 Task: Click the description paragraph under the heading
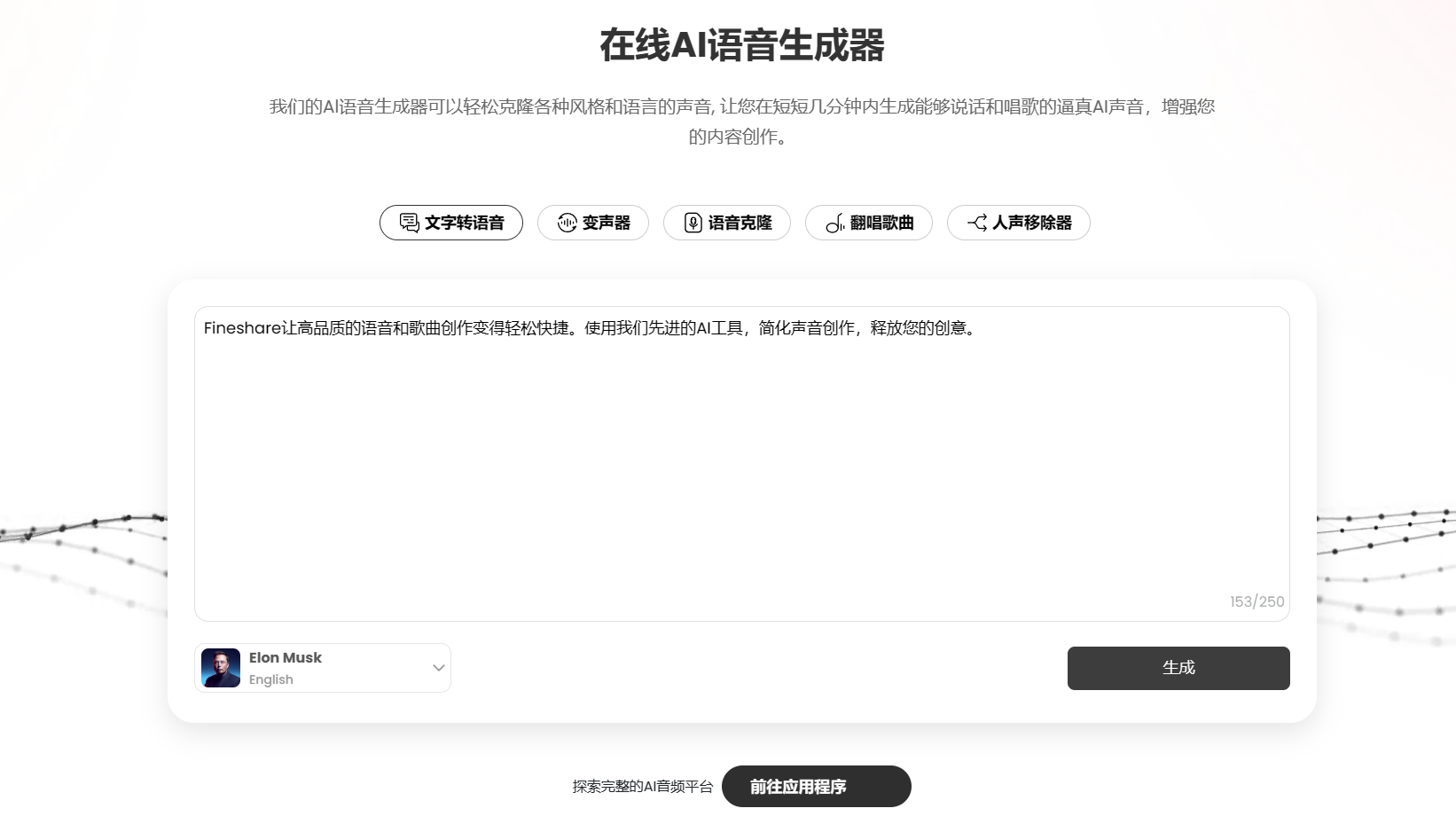pyautogui.click(x=742, y=122)
